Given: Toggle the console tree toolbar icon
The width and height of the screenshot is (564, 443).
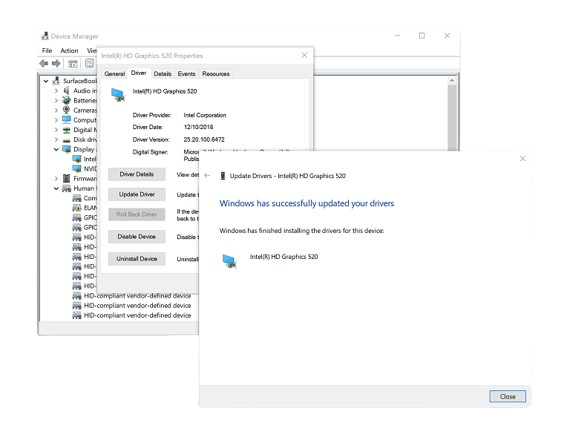Looking at the screenshot, I should (x=73, y=64).
